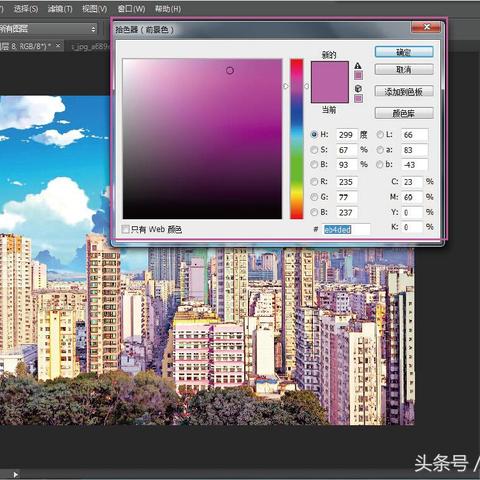The width and height of the screenshot is (480, 480).
Task: Select the R red radio button
Action: 314,182
